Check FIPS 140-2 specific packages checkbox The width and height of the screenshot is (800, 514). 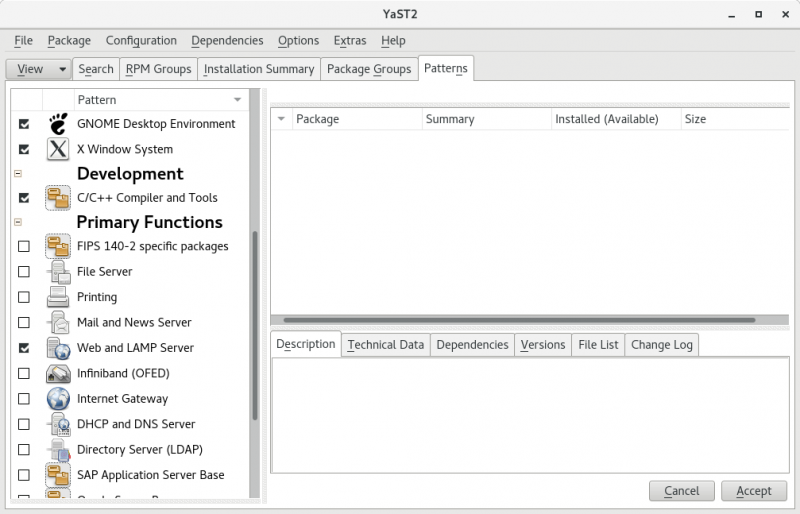coord(23,247)
